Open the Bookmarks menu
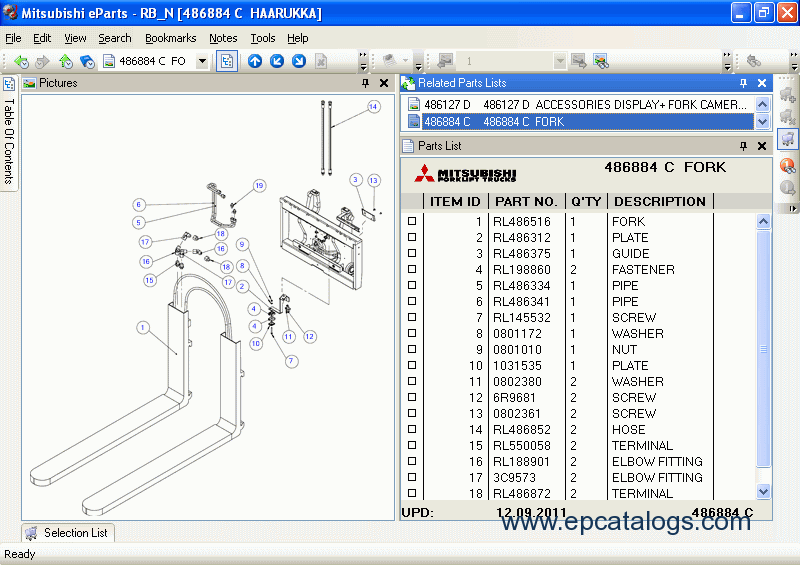This screenshot has height=565, width=800. pos(170,38)
